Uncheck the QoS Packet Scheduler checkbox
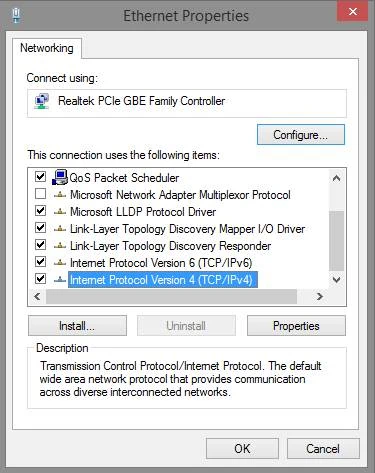 click(x=40, y=176)
